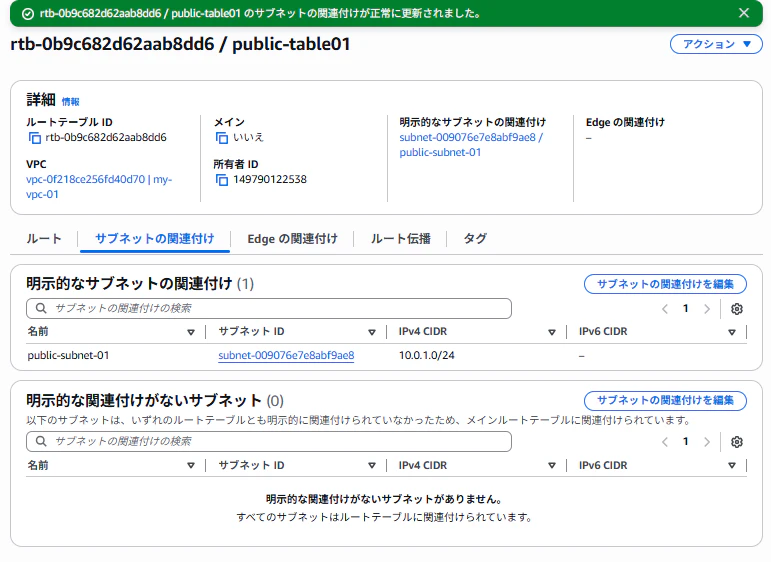Open subnet-009076e7e8abf9ae8 link in table row
Viewport: 771px width, 562px height.
(286, 355)
